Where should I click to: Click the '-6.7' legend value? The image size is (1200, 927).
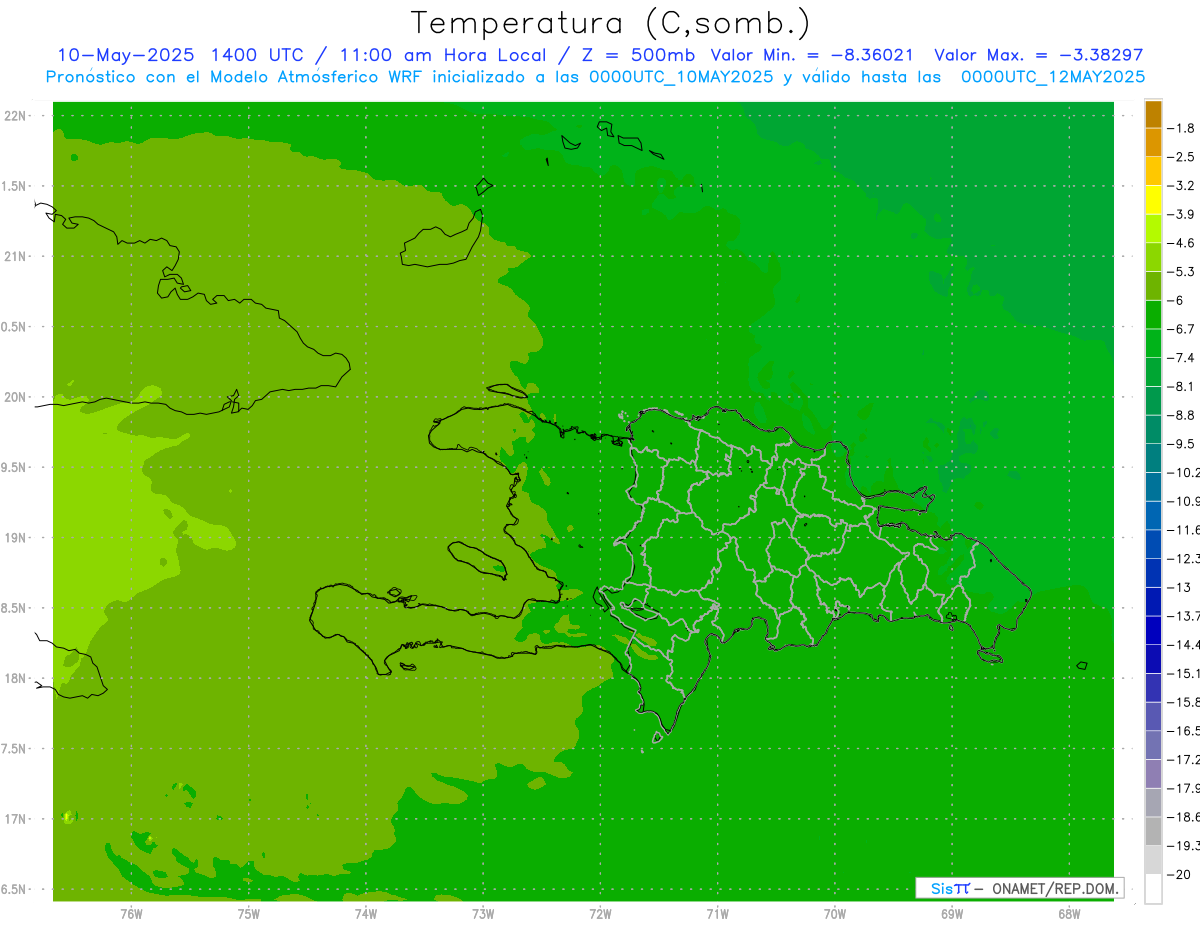[1183, 329]
